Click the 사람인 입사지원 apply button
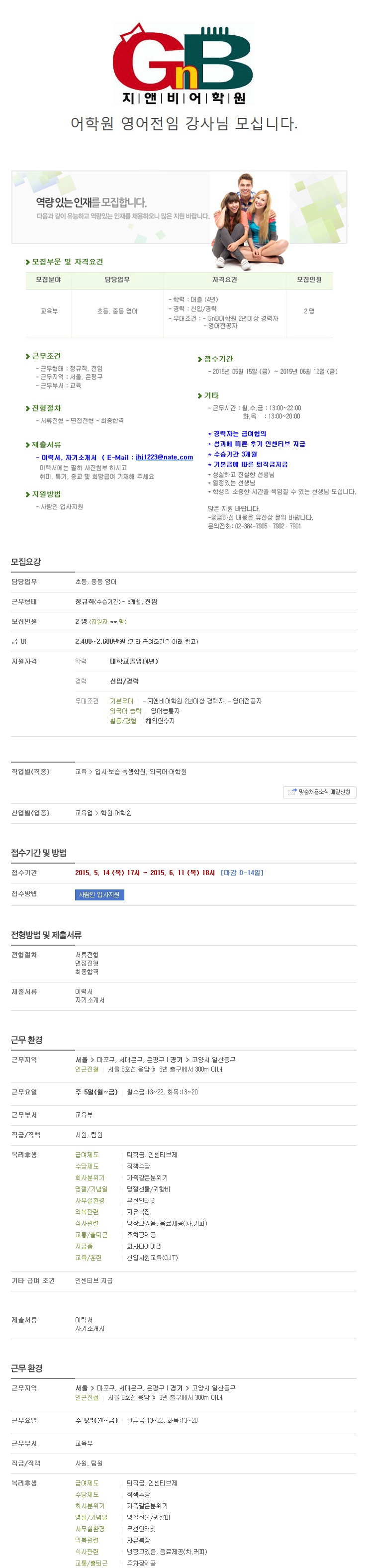The image size is (368, 1568). [x=100, y=895]
